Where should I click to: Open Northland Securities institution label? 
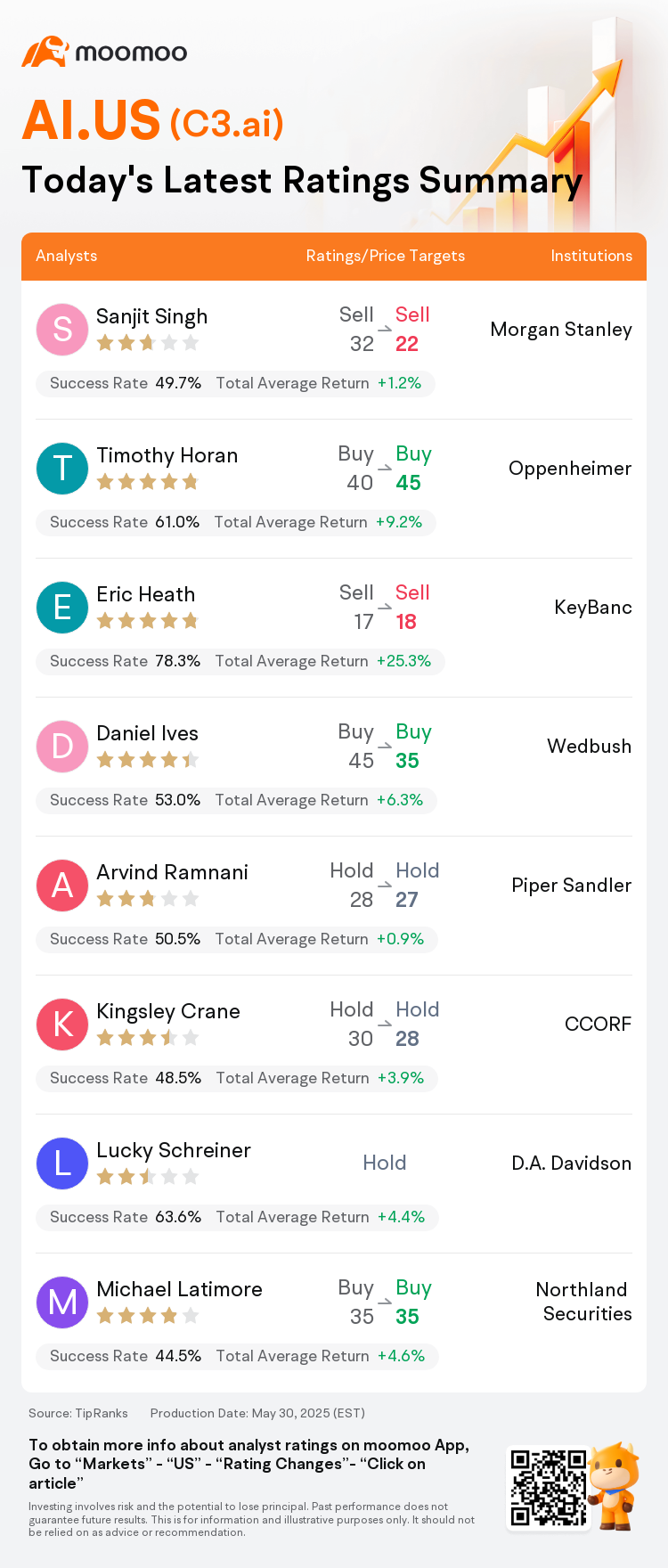click(x=584, y=1302)
